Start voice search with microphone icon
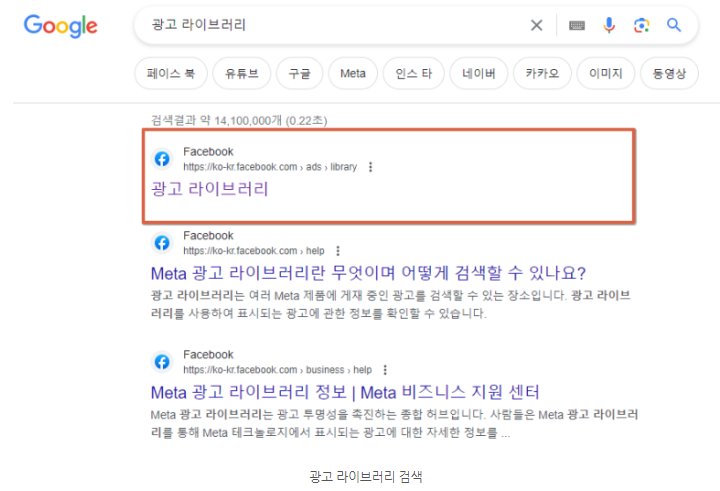Screen dimensions: 720x491 (609, 25)
